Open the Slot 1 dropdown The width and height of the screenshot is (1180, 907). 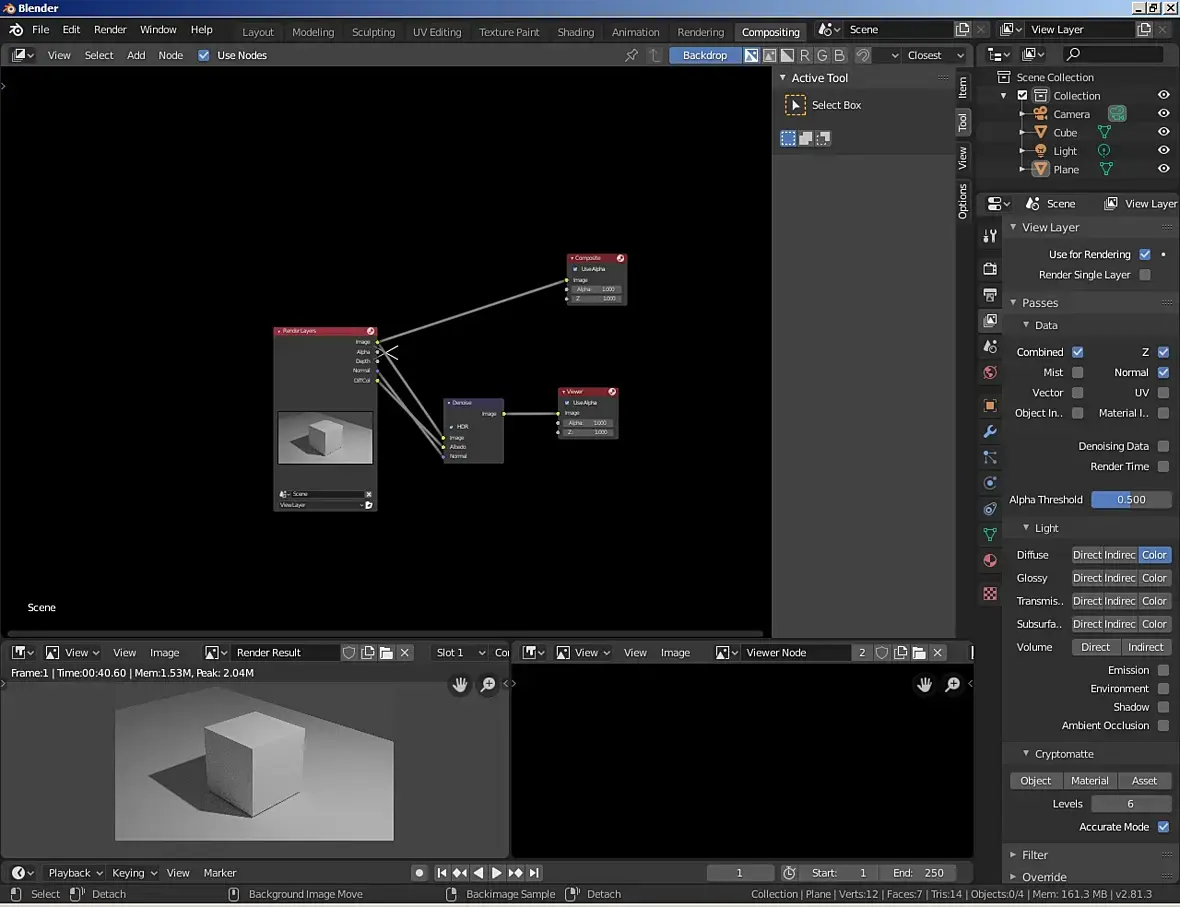coord(459,653)
